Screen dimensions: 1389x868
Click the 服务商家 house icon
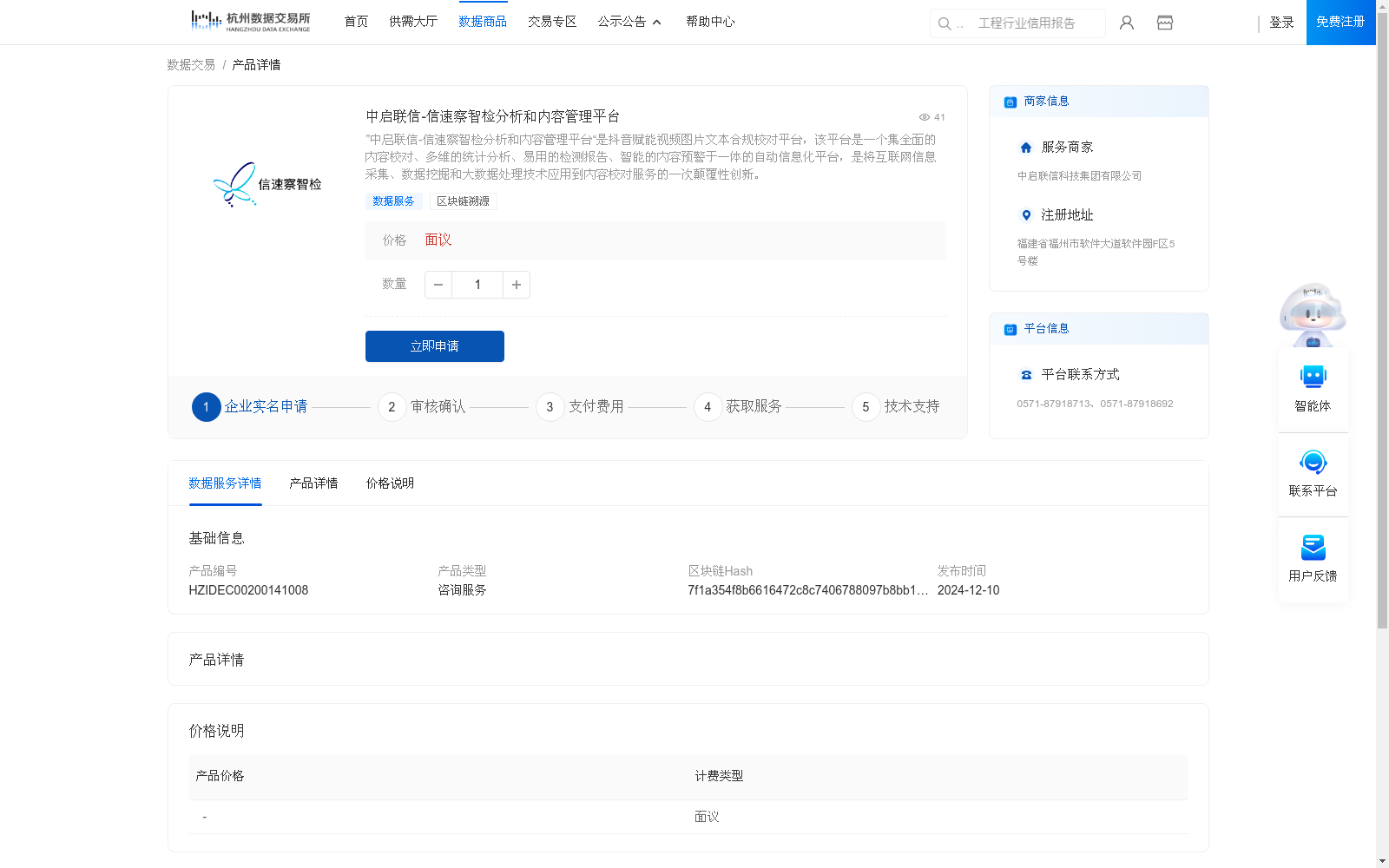1026,148
